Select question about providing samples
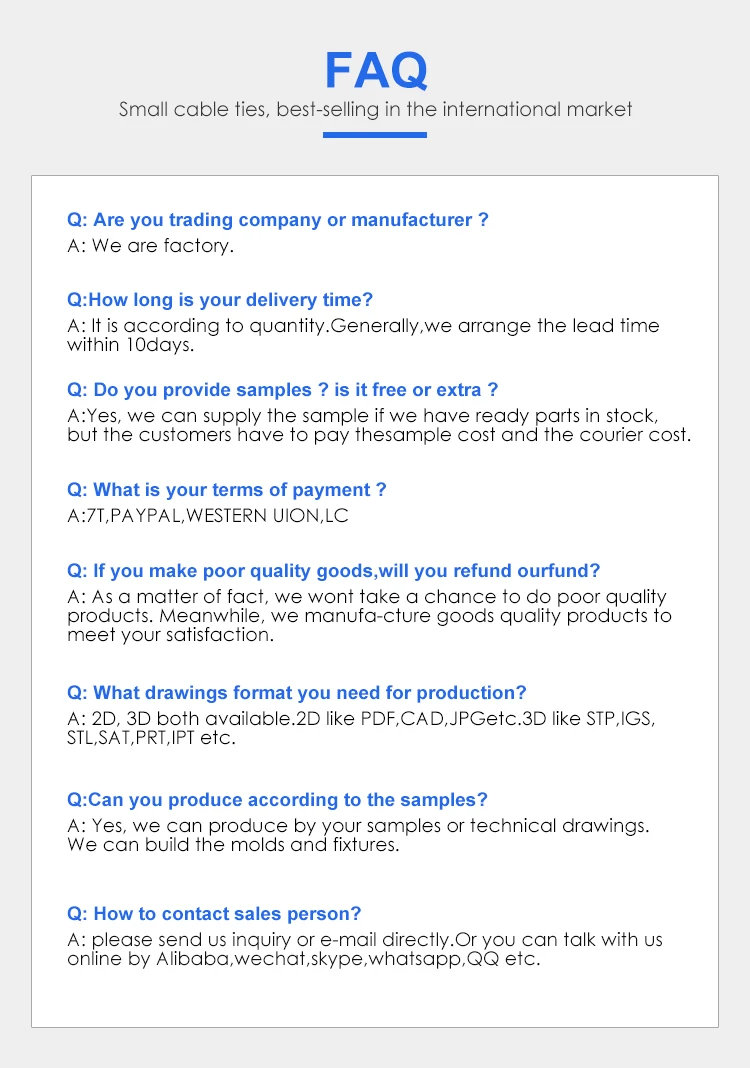This screenshot has width=750, height=1068. 282,389
